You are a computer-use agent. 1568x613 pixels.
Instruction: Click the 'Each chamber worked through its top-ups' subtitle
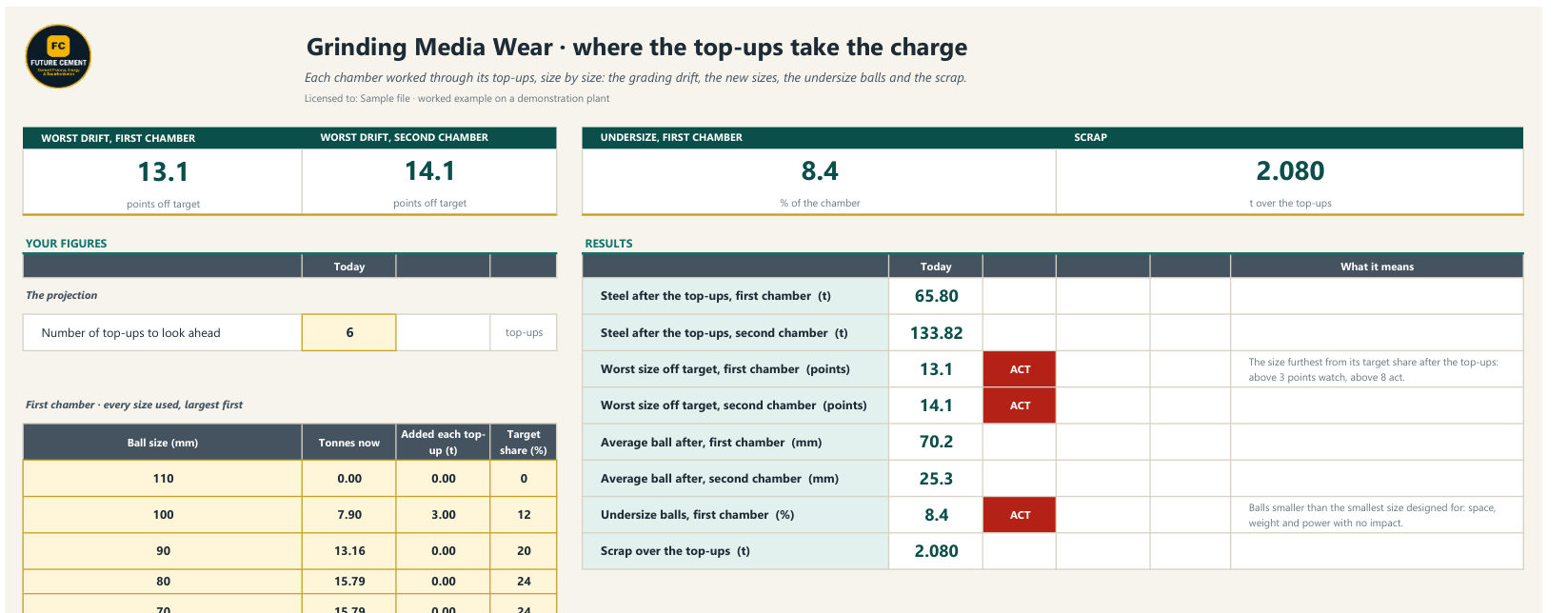click(x=635, y=77)
